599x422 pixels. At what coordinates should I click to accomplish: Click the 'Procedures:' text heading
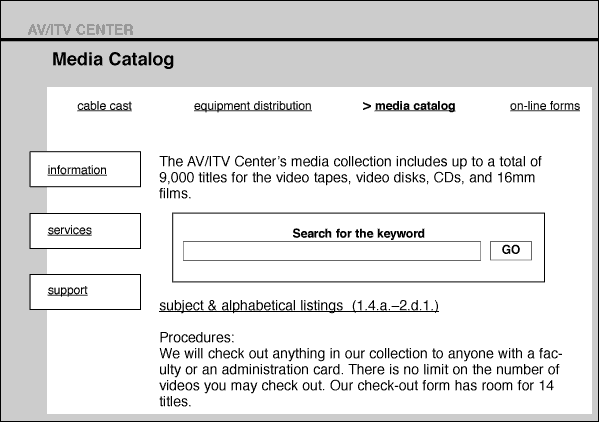(197, 337)
